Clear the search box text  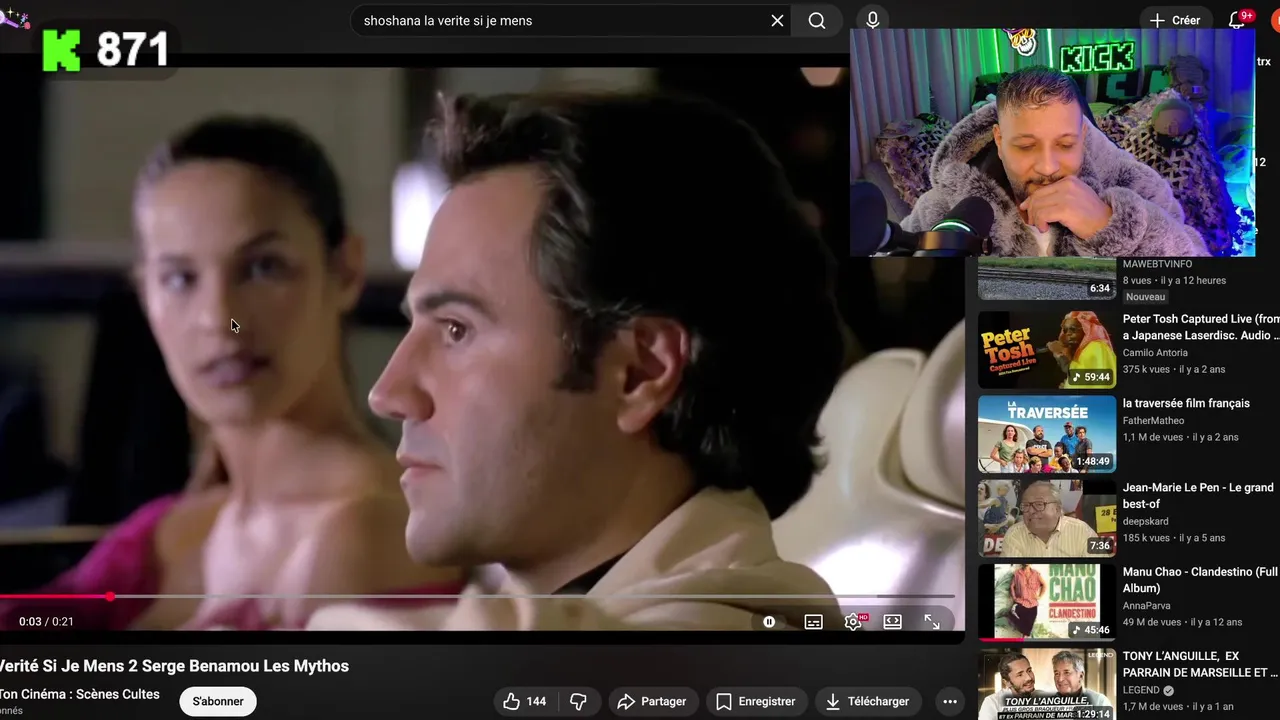click(x=777, y=21)
